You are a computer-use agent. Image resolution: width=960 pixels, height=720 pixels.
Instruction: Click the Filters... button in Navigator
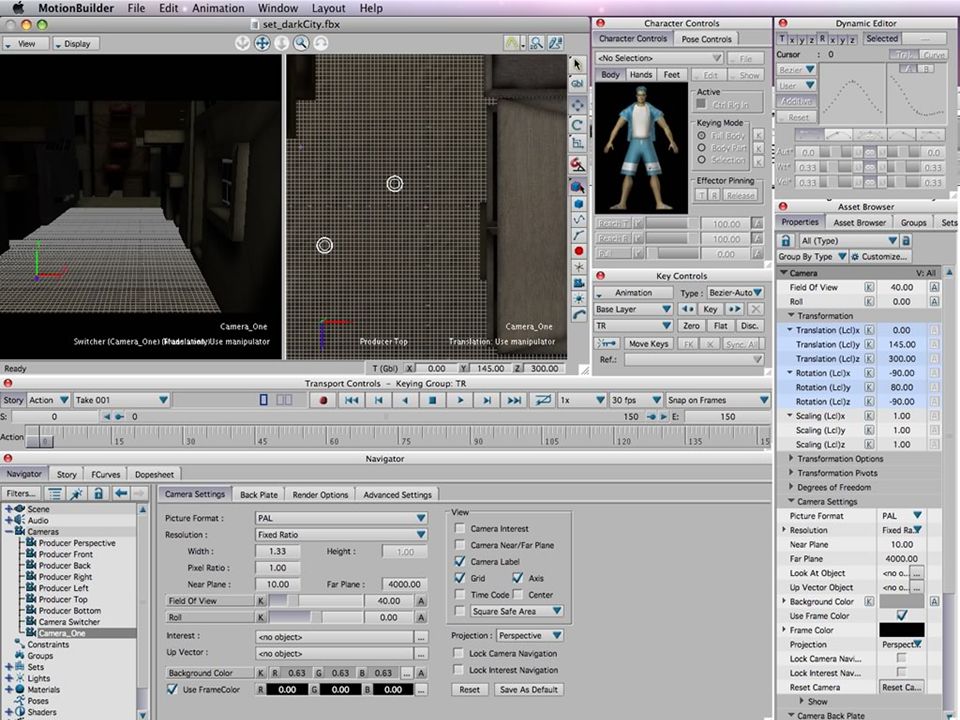click(x=21, y=493)
